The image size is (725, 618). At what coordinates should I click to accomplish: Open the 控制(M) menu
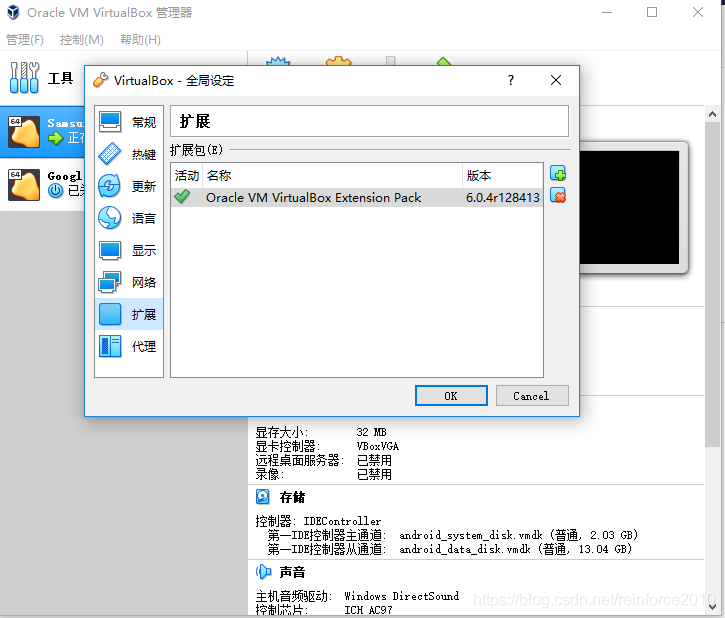click(x=81, y=40)
